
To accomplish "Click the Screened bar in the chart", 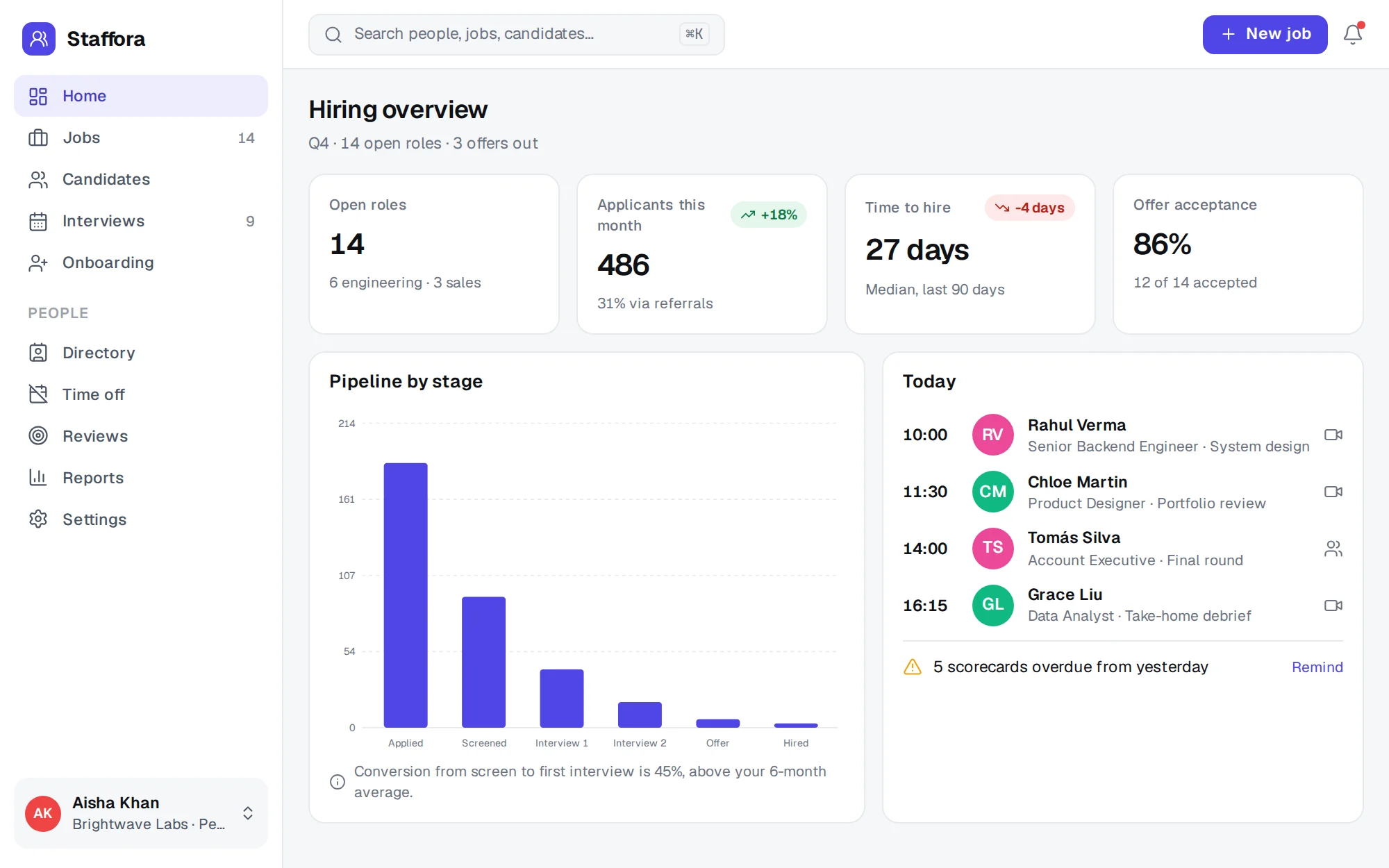I will click(x=484, y=662).
